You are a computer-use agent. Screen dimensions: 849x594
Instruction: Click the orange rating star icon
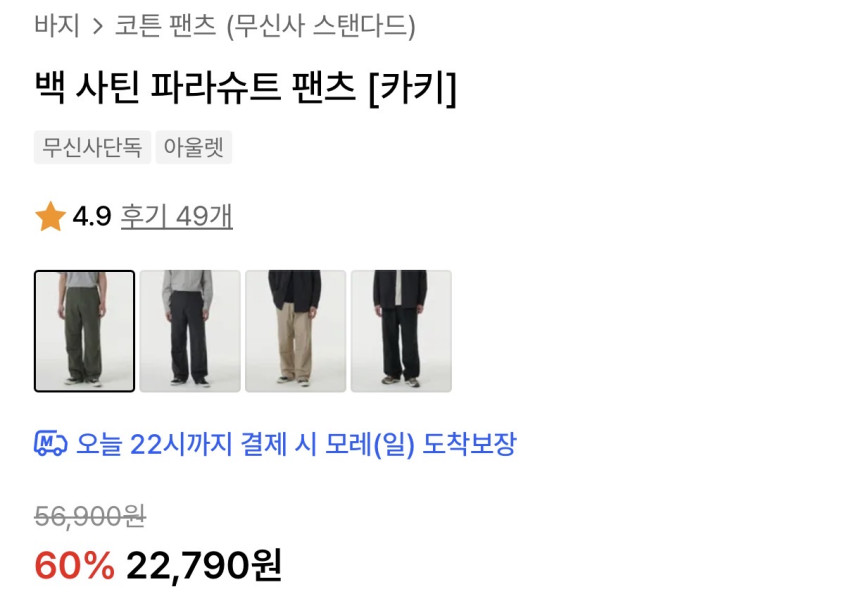pyautogui.click(x=50, y=217)
